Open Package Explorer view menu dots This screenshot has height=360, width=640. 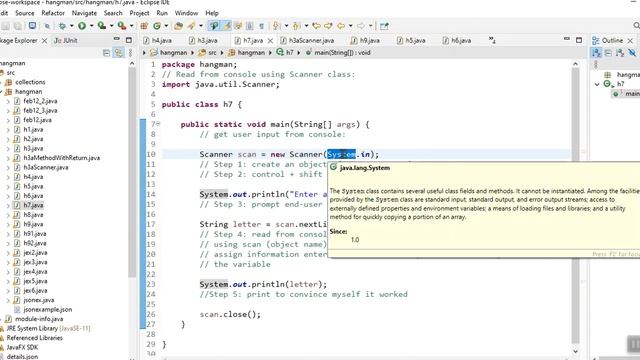130,53
